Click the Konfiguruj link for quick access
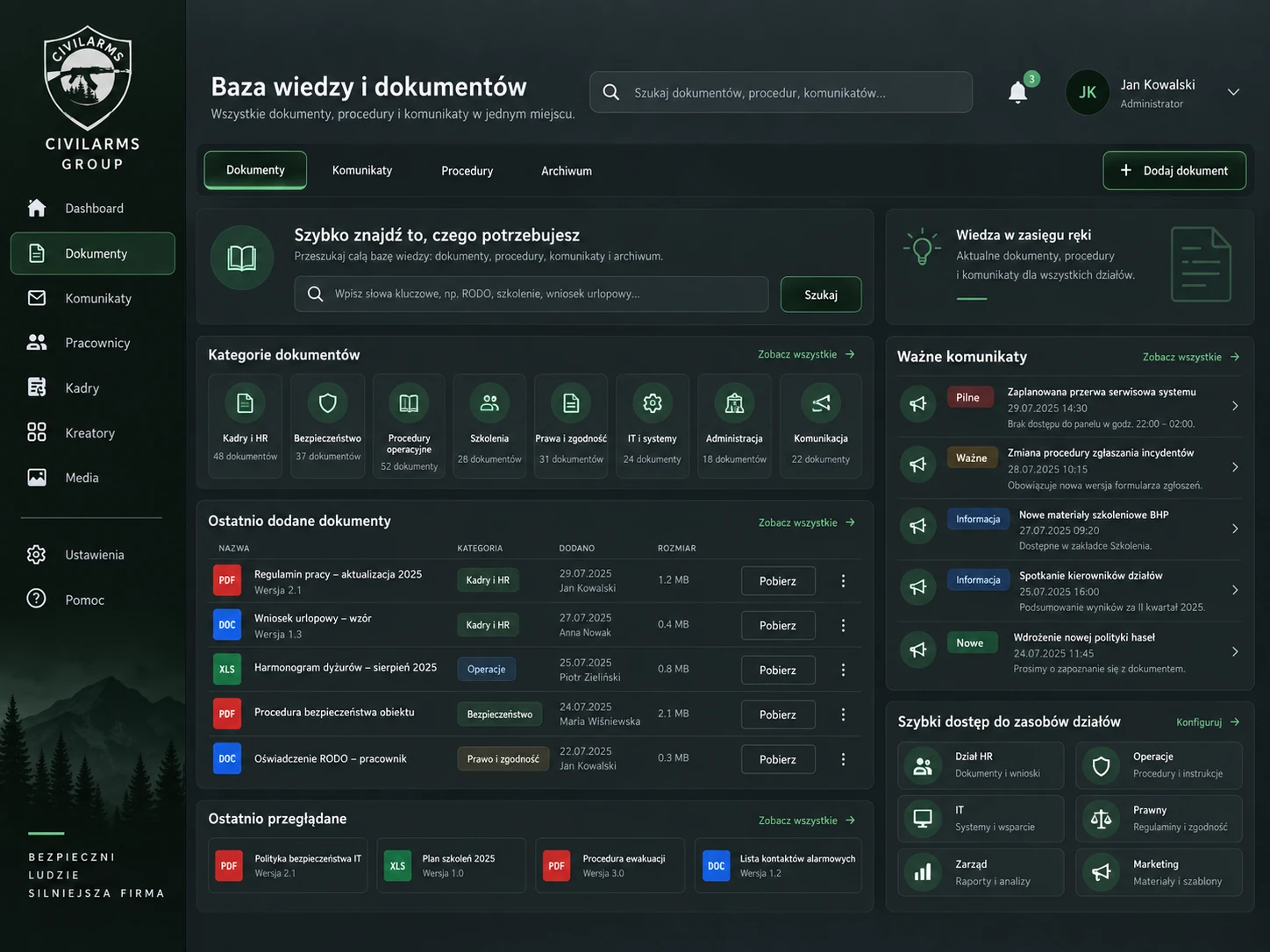The height and width of the screenshot is (952, 1270). [x=1208, y=722]
